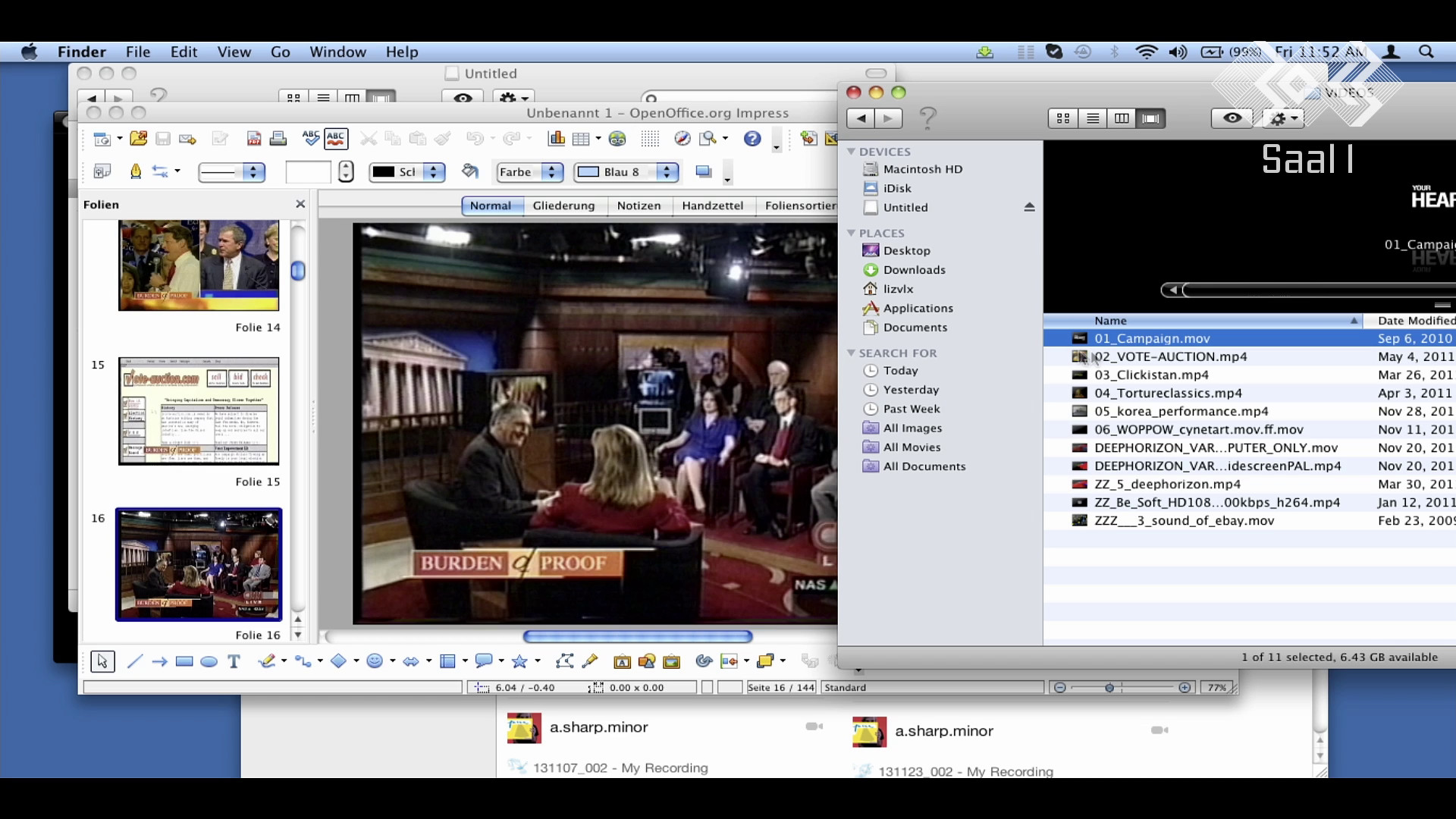This screenshot has width=1456, height=819.
Task: Click the line width input field
Action: coord(308,172)
